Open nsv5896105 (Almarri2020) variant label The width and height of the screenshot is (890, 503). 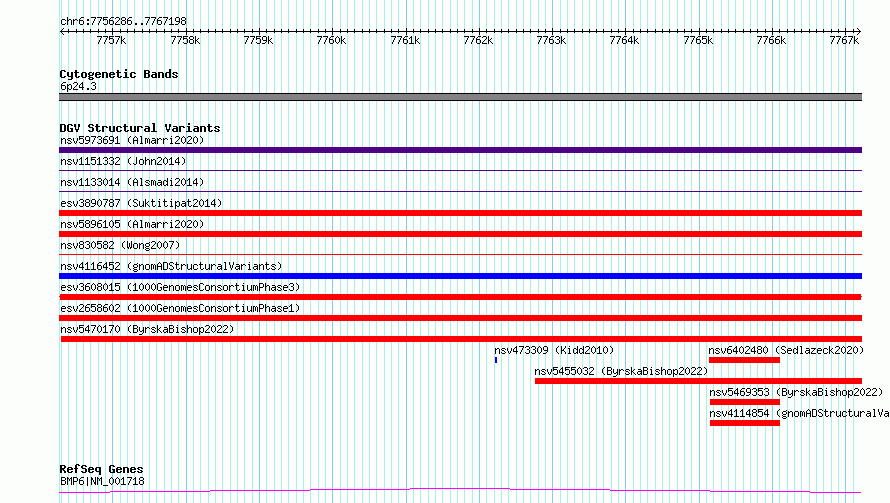click(132, 224)
